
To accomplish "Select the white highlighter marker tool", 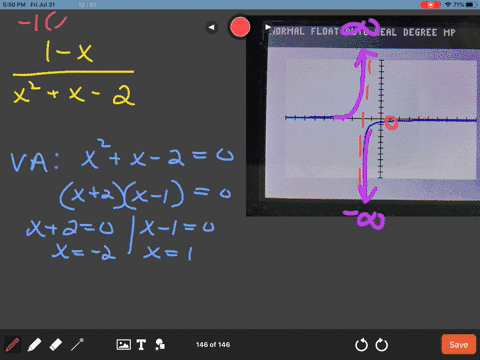I will point(34,344).
